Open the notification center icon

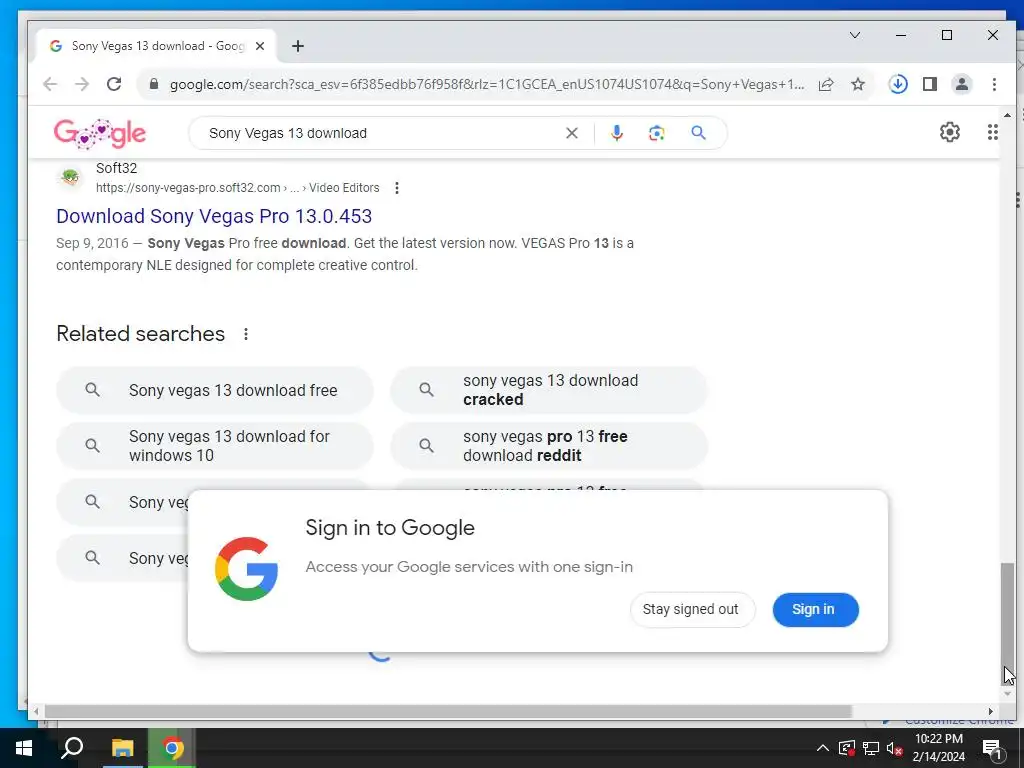click(993, 748)
